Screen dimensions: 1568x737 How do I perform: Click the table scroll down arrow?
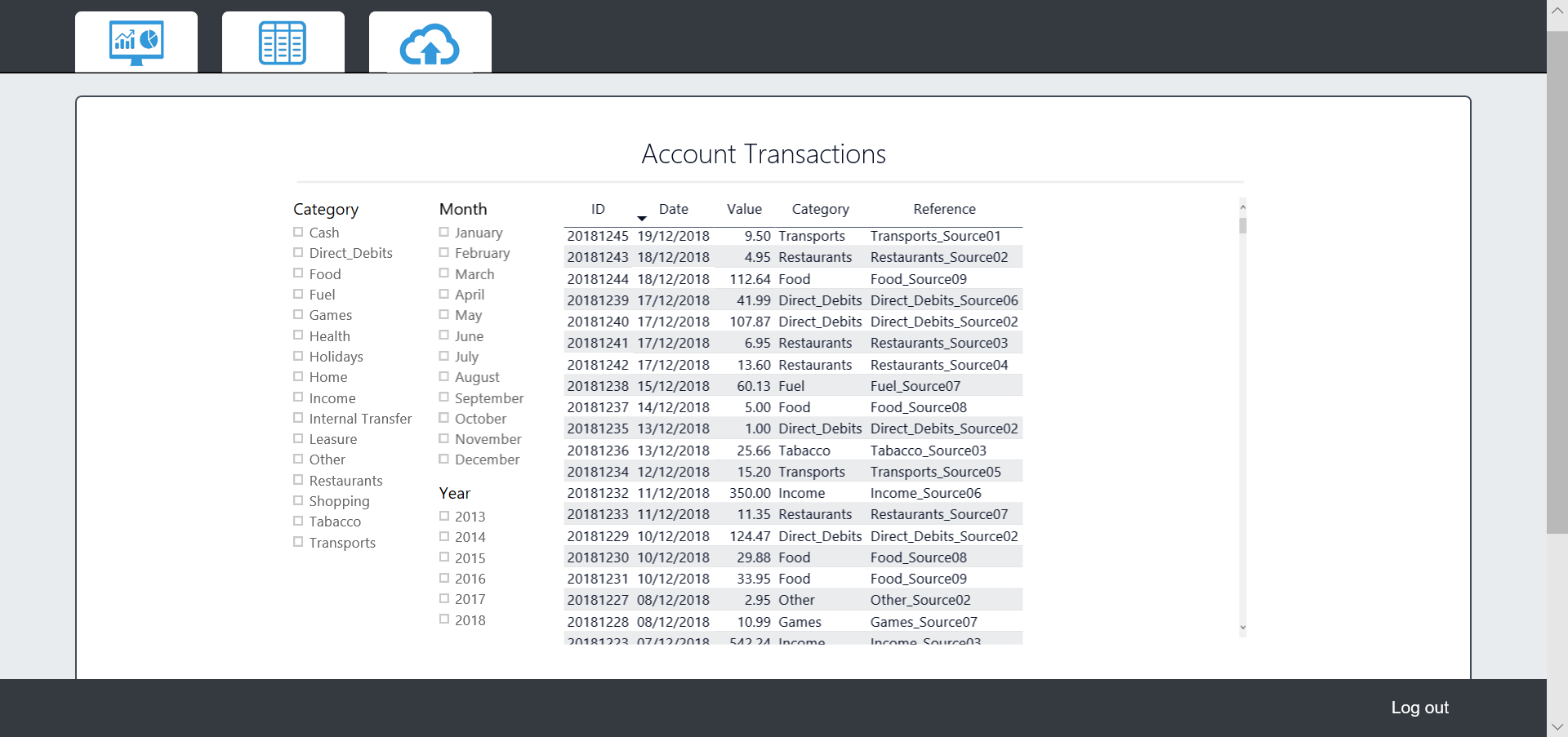pos(1243,628)
